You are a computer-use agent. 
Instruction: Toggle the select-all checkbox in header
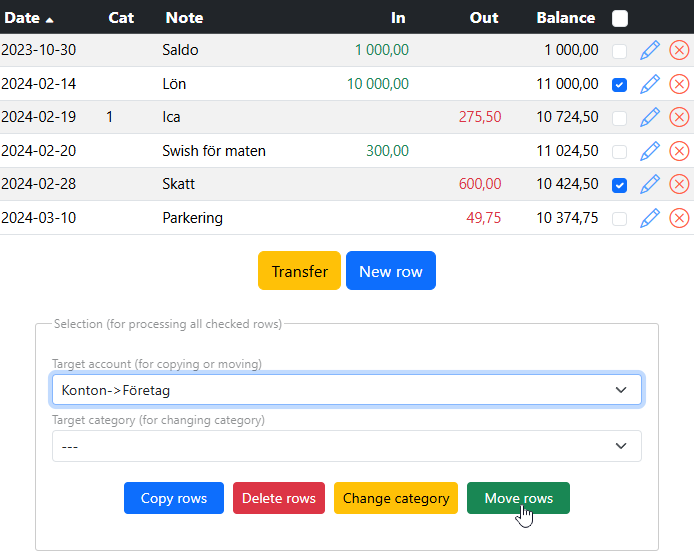point(620,18)
